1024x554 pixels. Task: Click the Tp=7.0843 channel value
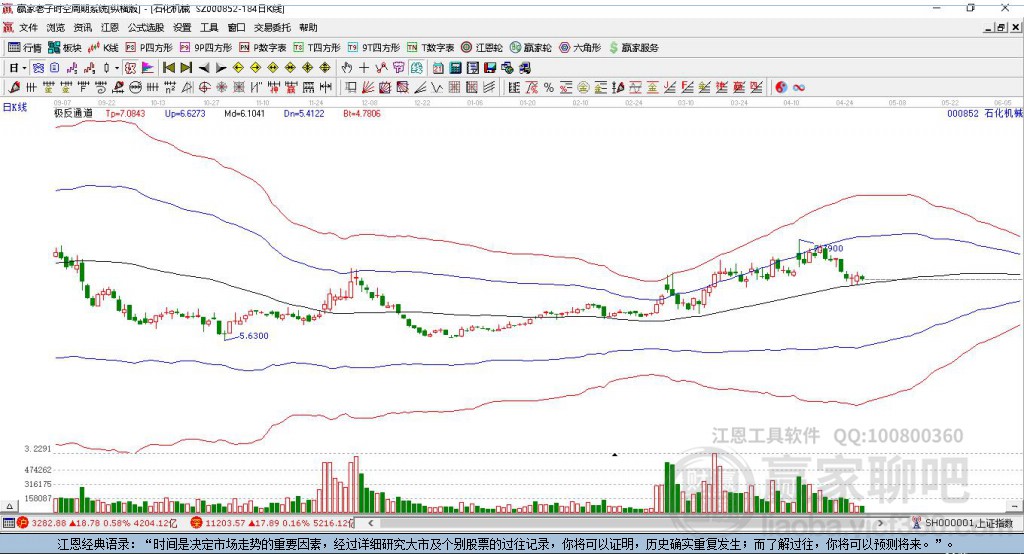(x=125, y=113)
